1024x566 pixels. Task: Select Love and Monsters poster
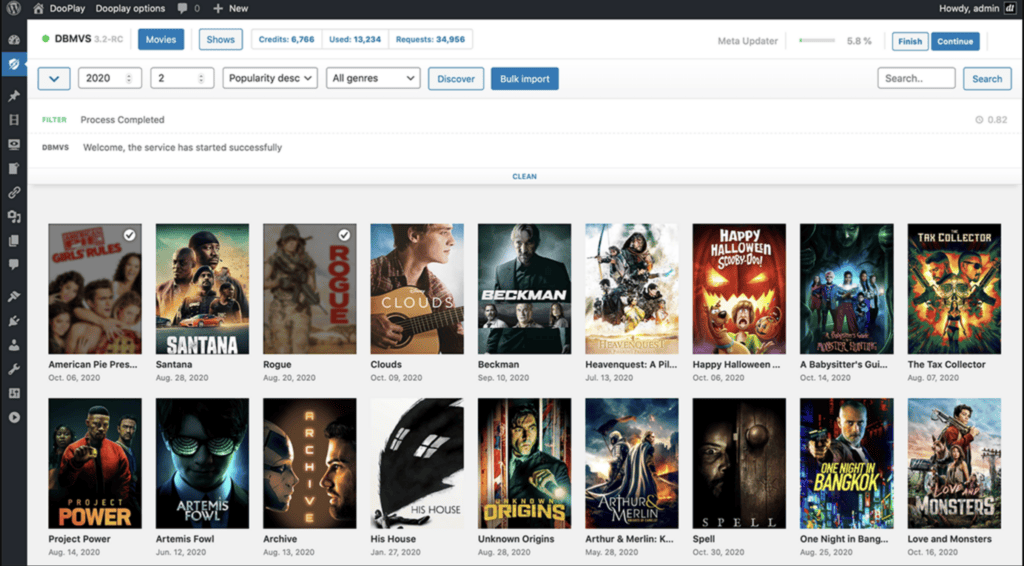coord(954,464)
